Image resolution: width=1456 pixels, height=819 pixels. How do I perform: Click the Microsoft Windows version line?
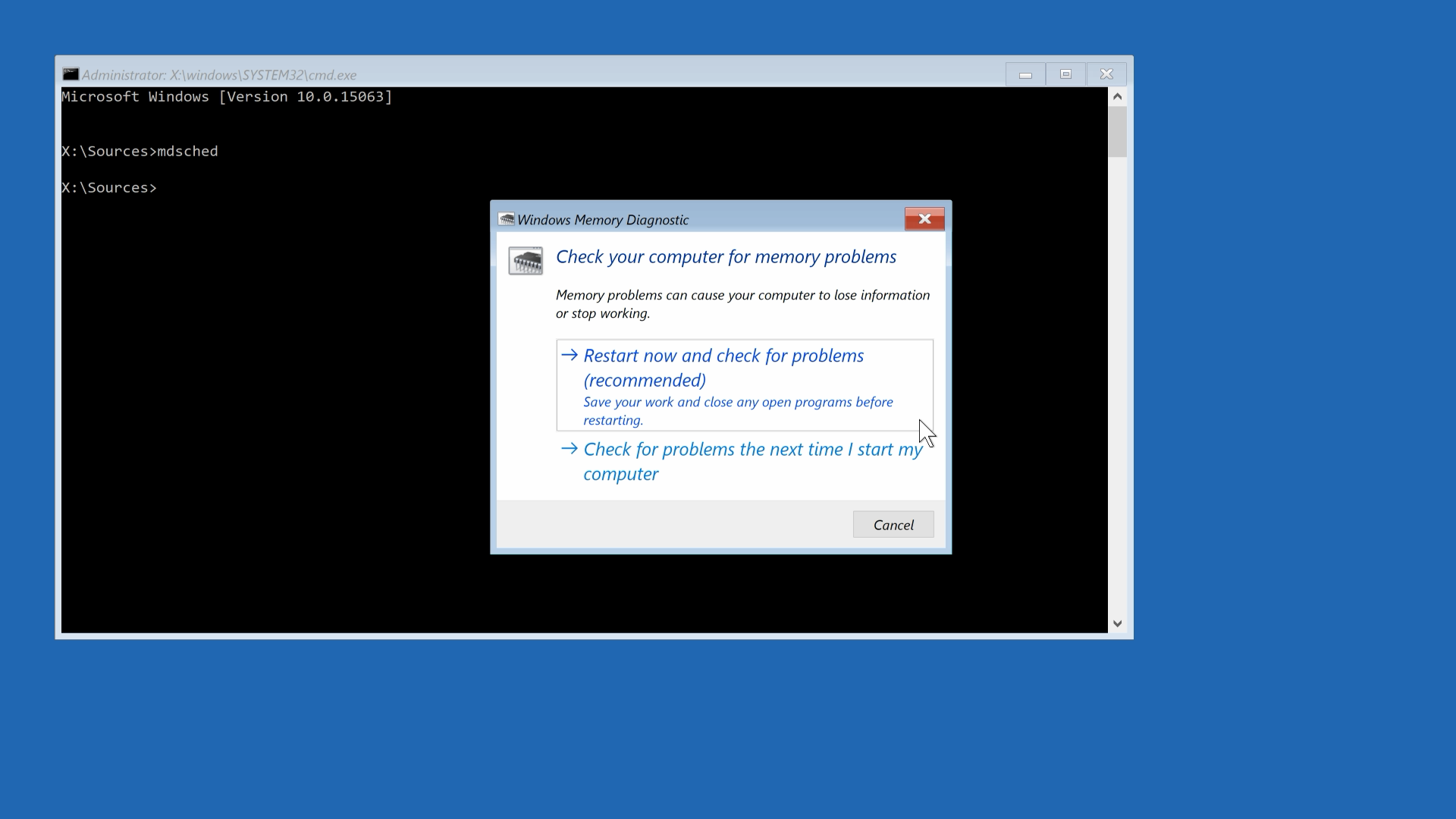(227, 96)
